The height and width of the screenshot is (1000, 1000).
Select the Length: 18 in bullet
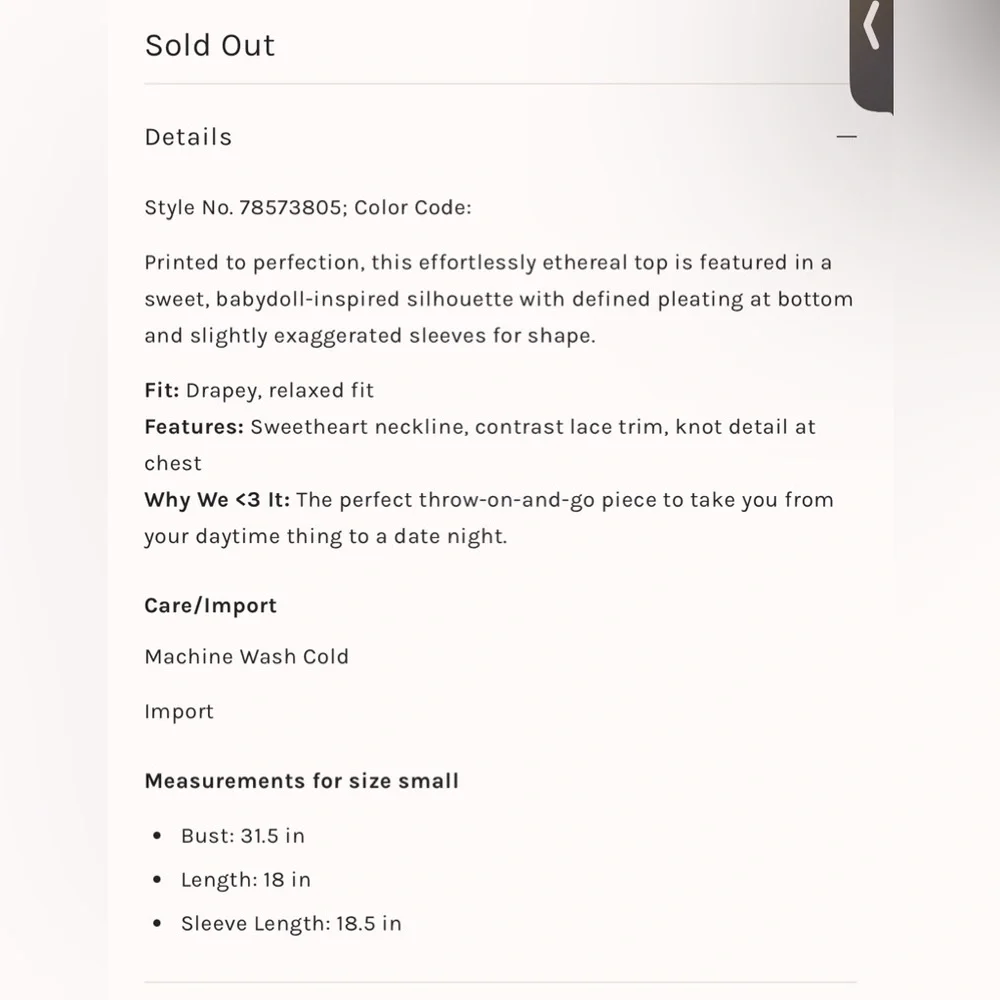pyautogui.click(x=246, y=879)
